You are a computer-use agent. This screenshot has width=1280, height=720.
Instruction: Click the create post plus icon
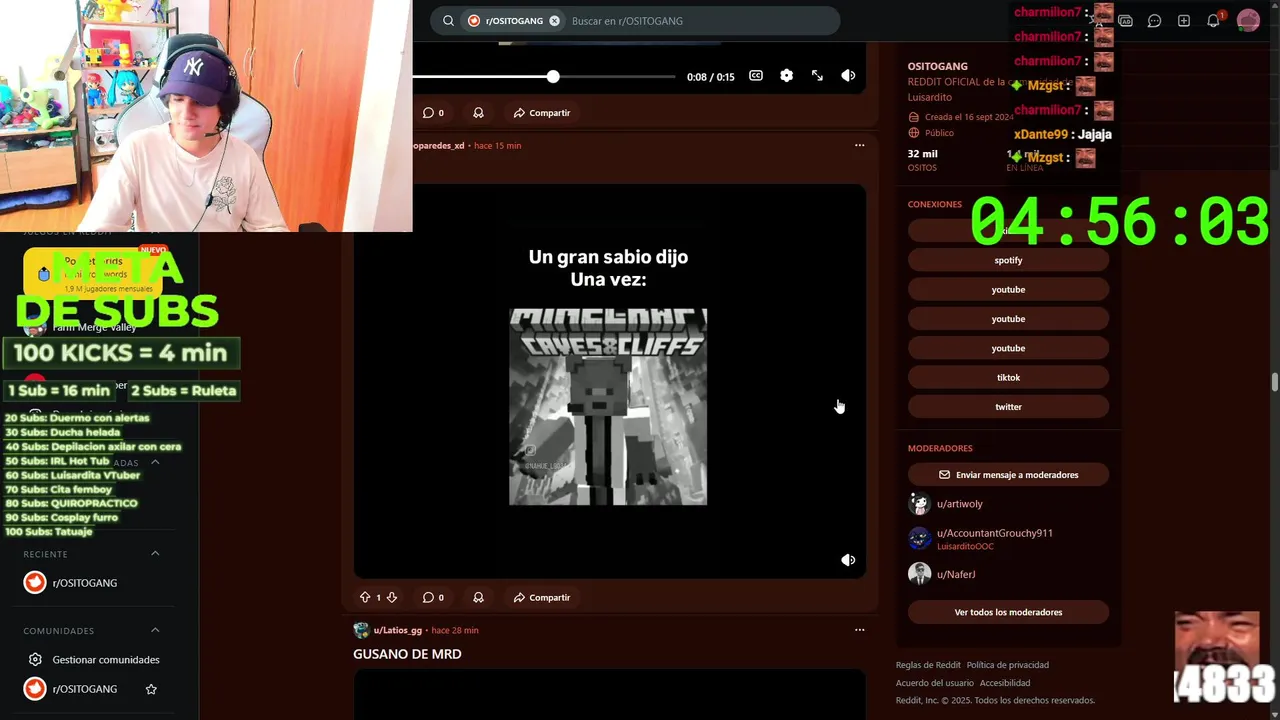1184,20
